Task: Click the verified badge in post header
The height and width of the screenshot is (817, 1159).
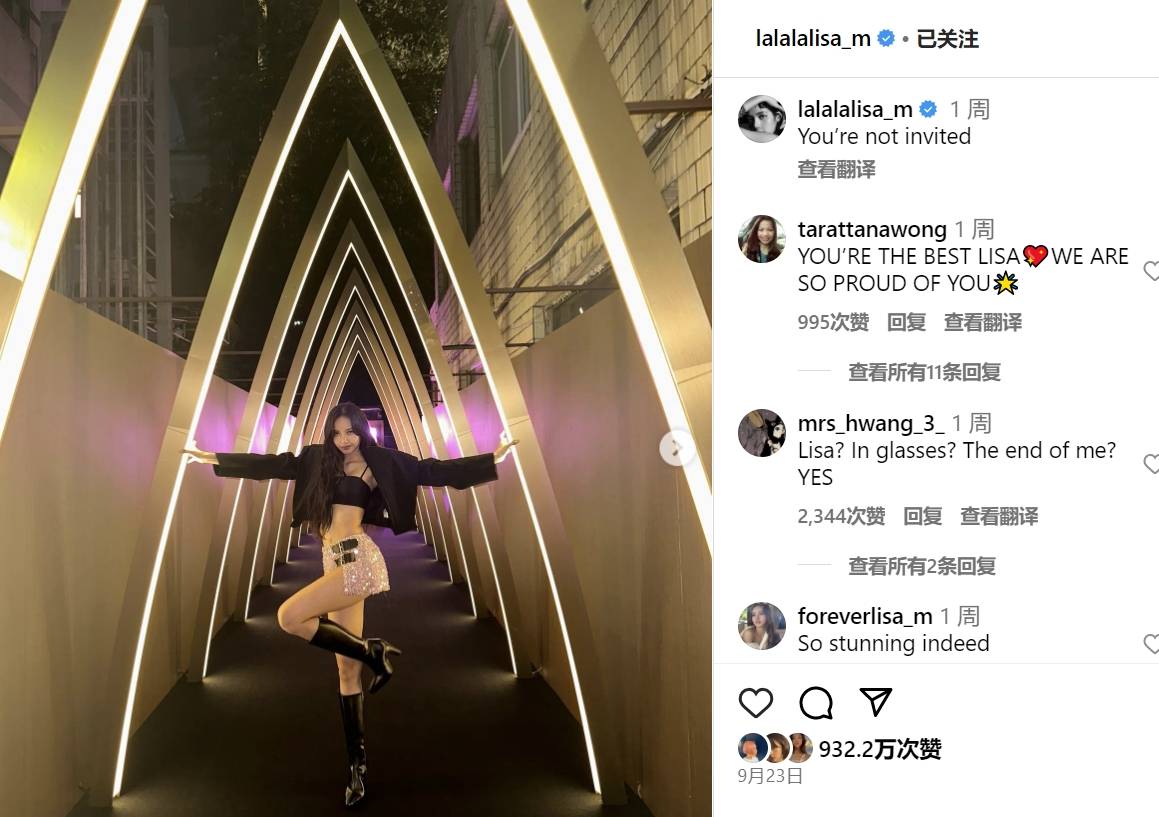Action: point(886,38)
